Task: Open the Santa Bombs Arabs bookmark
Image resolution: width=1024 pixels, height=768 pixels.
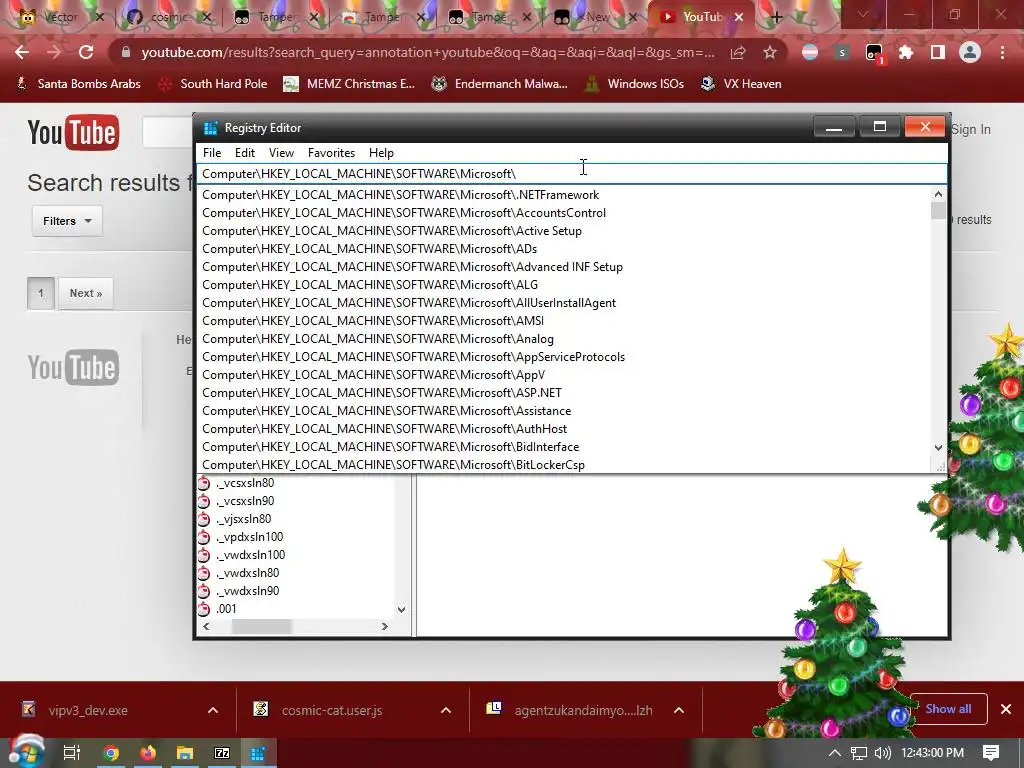Action: point(78,84)
